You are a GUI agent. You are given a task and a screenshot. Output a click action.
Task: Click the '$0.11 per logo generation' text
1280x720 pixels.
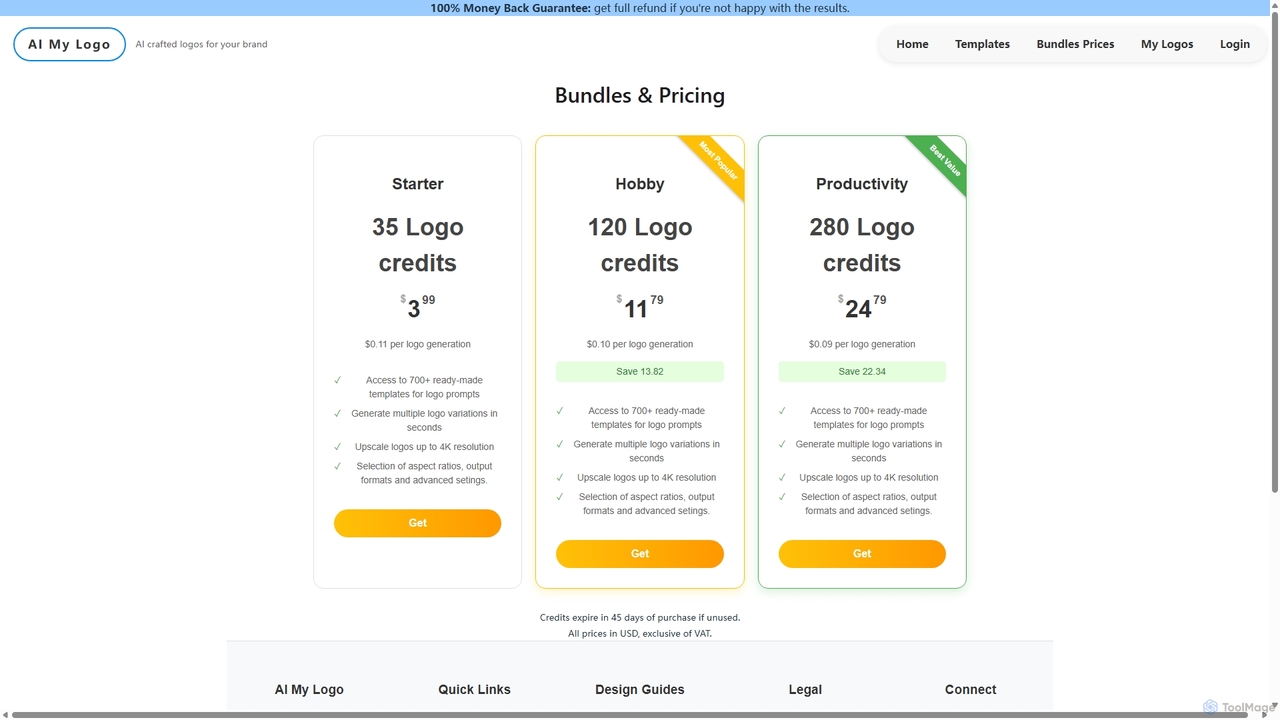417,344
